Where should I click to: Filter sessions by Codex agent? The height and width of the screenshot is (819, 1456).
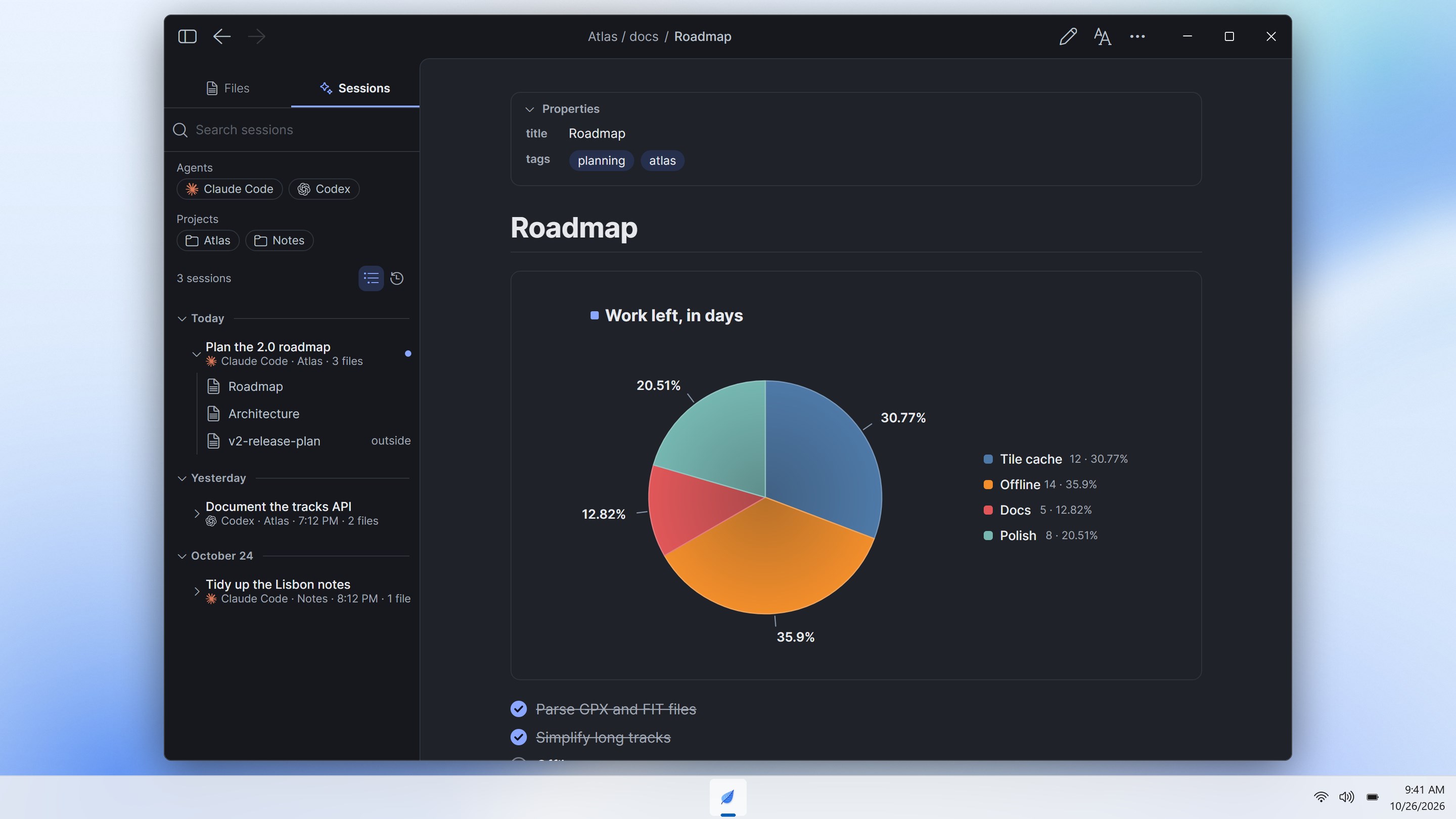[324, 189]
